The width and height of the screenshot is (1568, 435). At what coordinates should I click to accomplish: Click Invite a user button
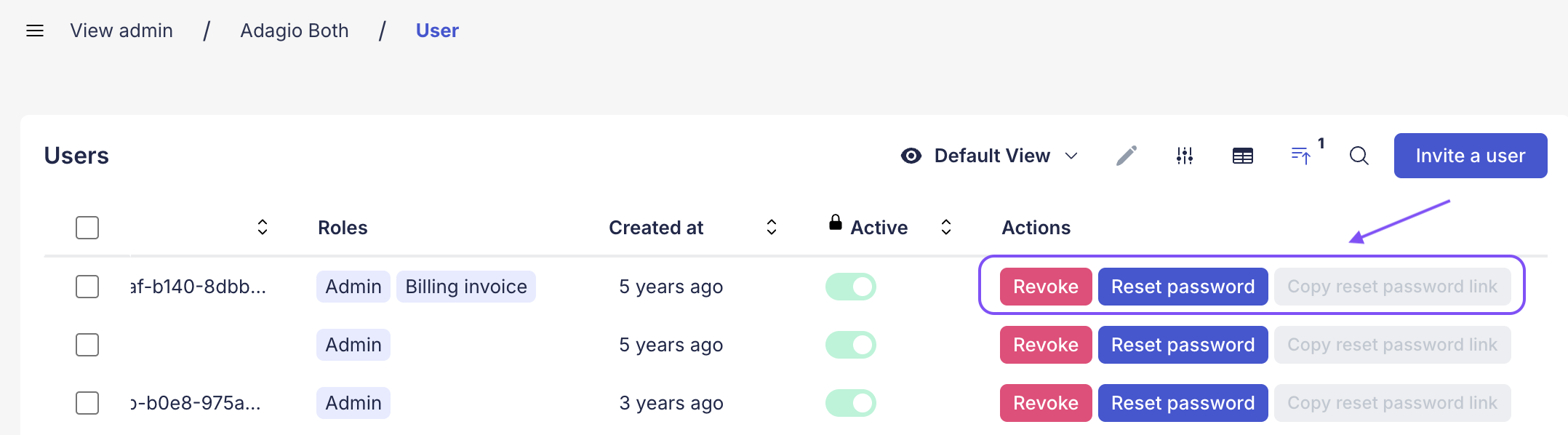point(1470,156)
